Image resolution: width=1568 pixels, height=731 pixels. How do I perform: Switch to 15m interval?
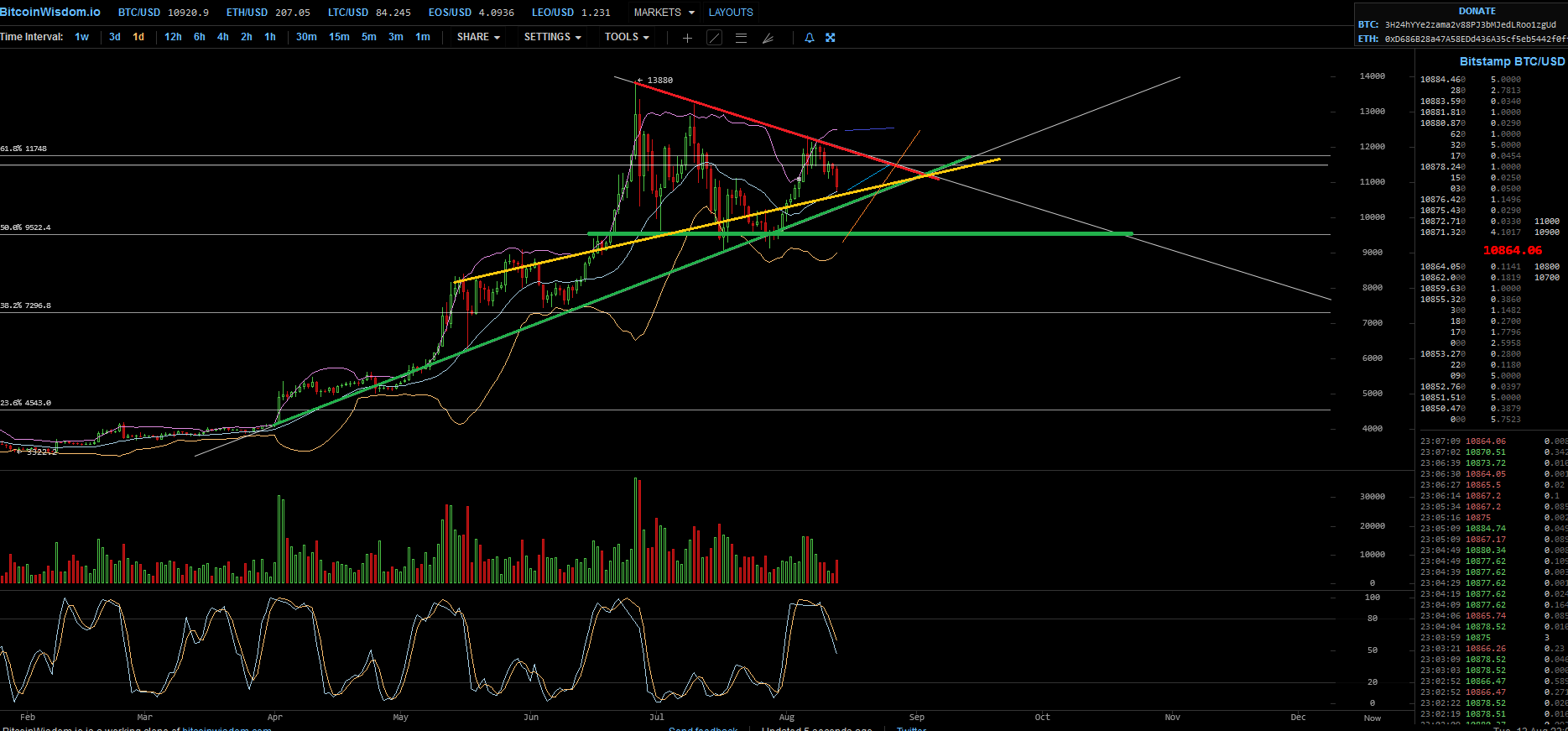coord(339,37)
